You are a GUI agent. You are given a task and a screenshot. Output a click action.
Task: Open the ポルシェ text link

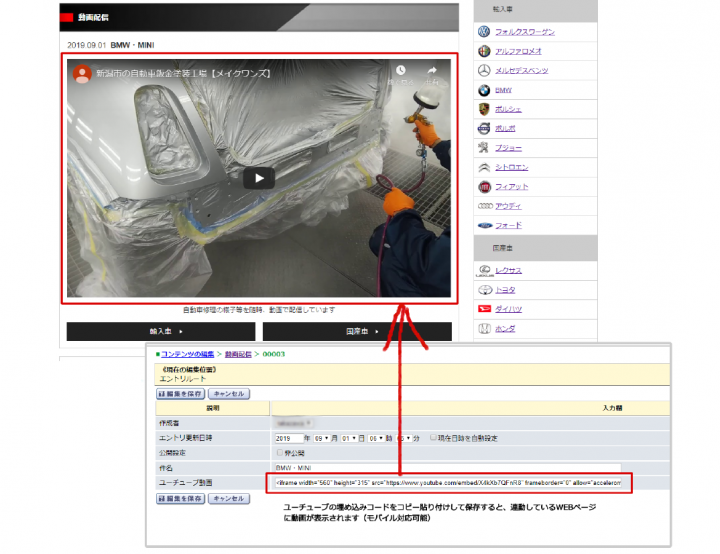[x=508, y=109]
